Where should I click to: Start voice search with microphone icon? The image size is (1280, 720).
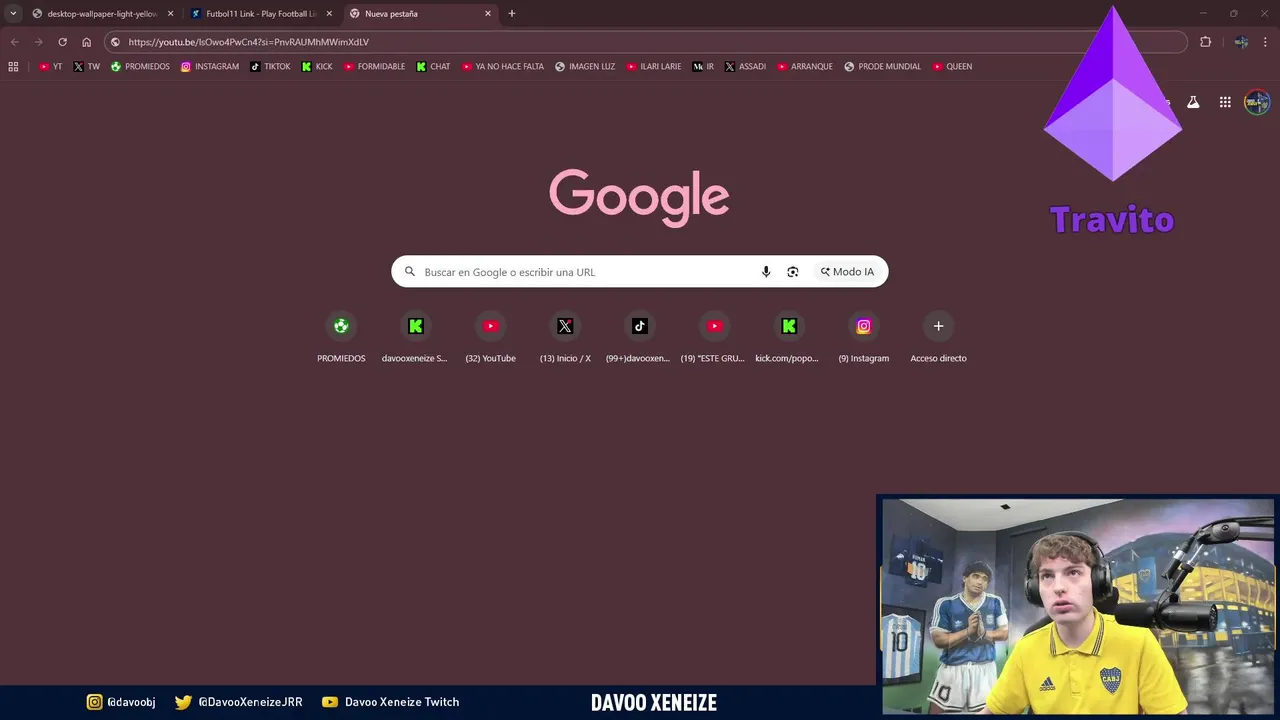(x=766, y=272)
